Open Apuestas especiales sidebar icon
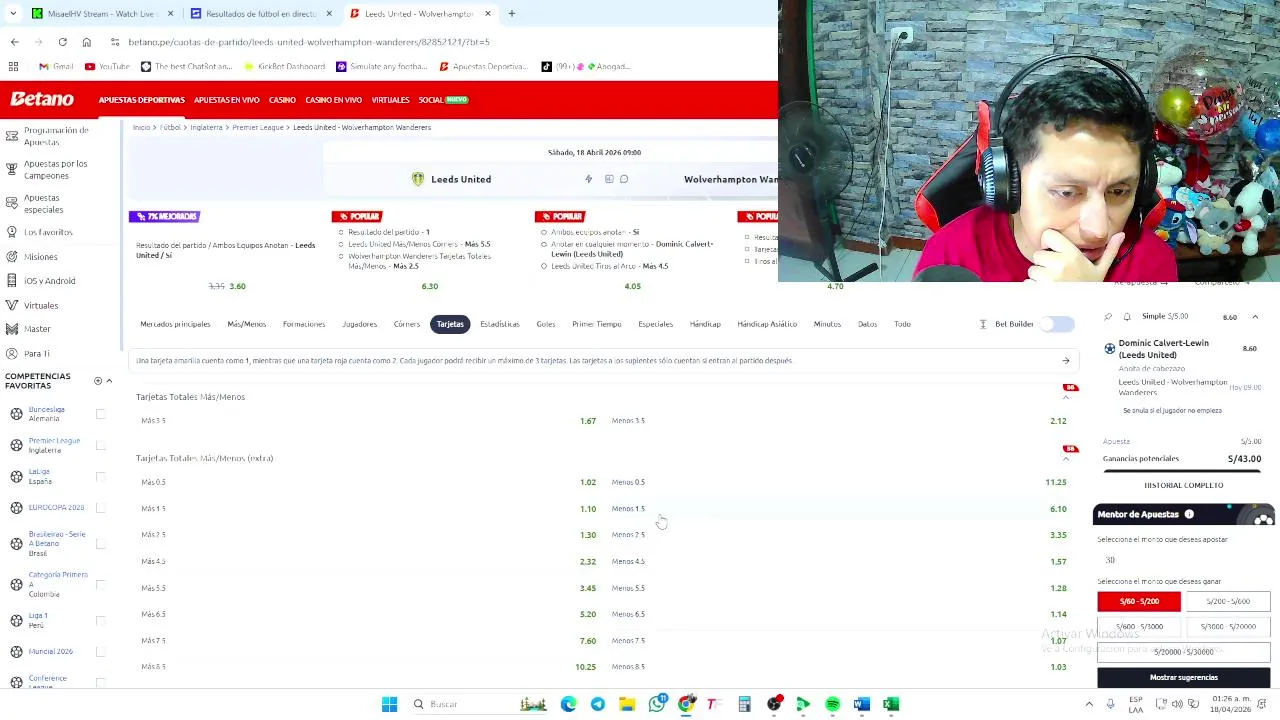Viewport: 1280px width, 720px height. coord(12,203)
